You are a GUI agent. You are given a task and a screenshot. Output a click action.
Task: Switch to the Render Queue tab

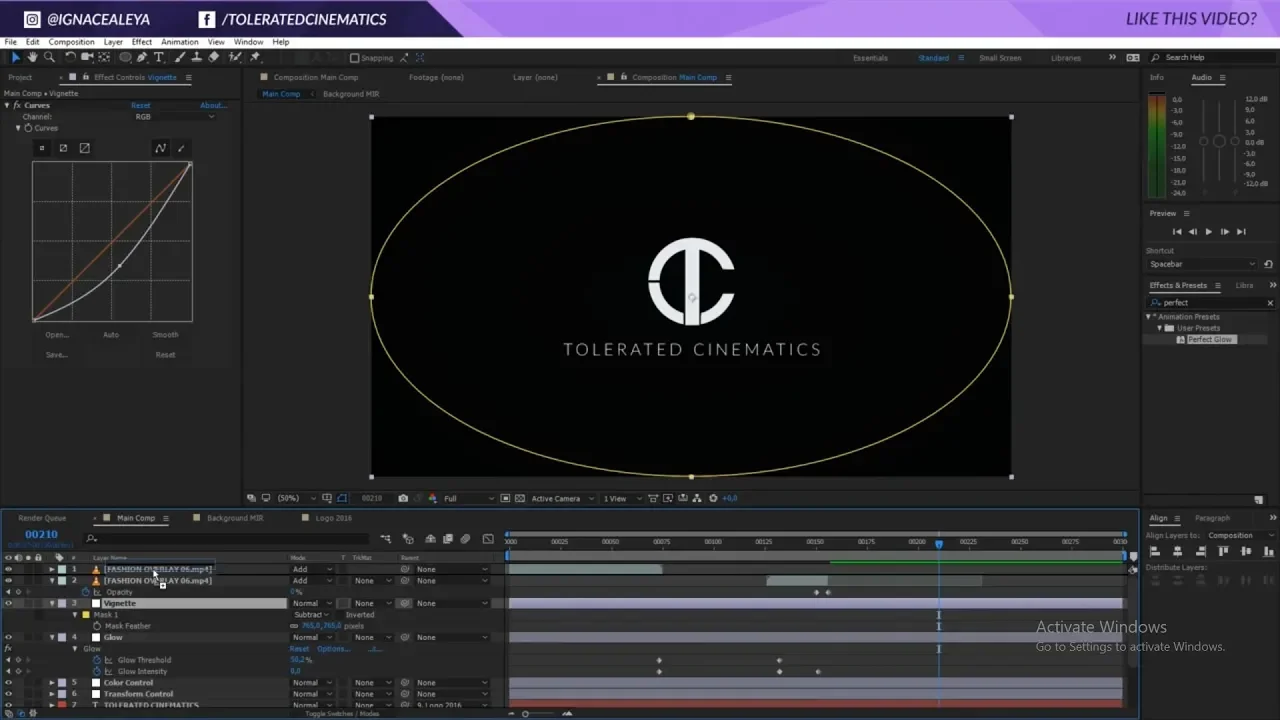(42, 518)
